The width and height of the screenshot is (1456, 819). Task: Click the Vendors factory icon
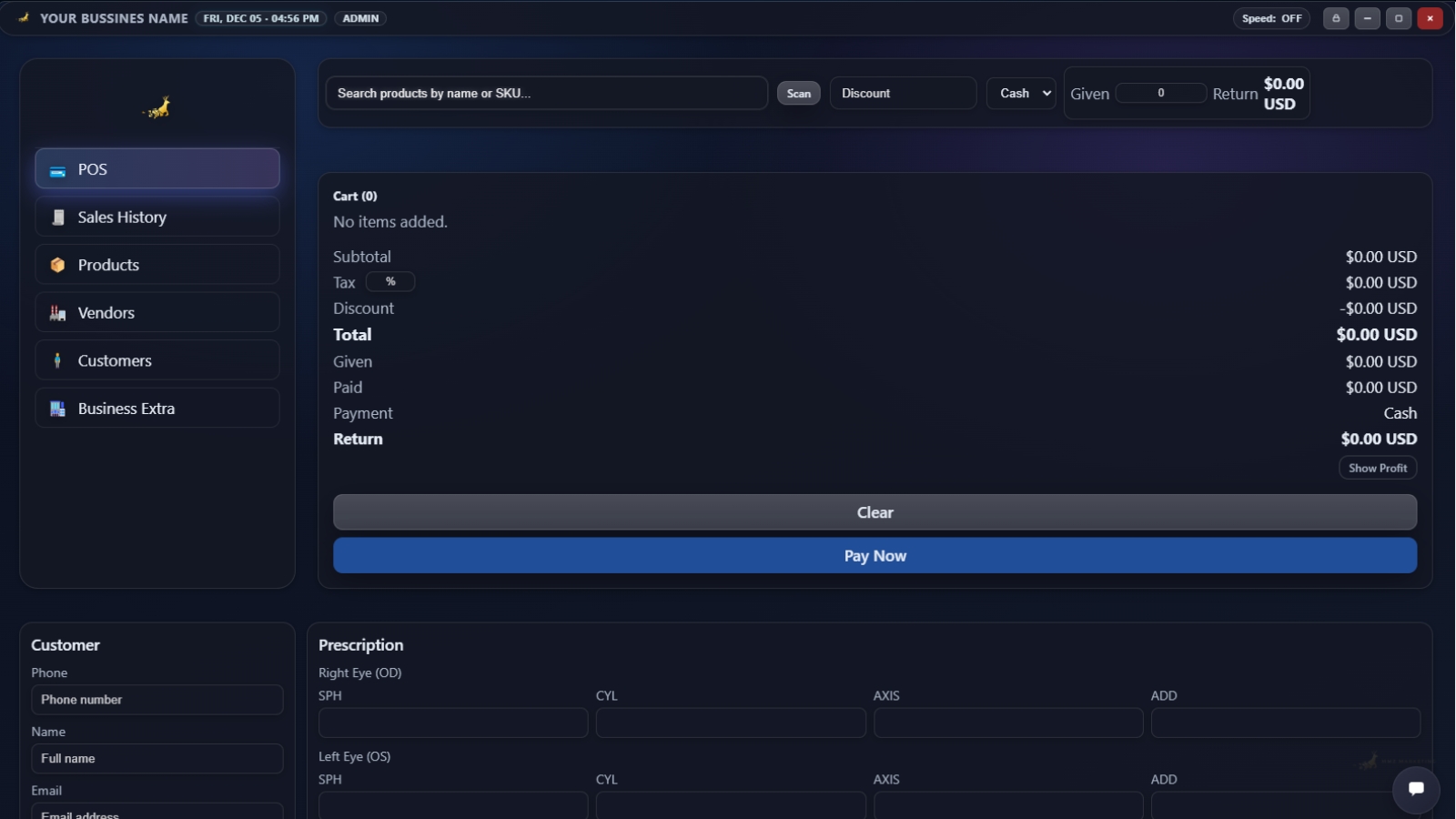click(x=57, y=313)
